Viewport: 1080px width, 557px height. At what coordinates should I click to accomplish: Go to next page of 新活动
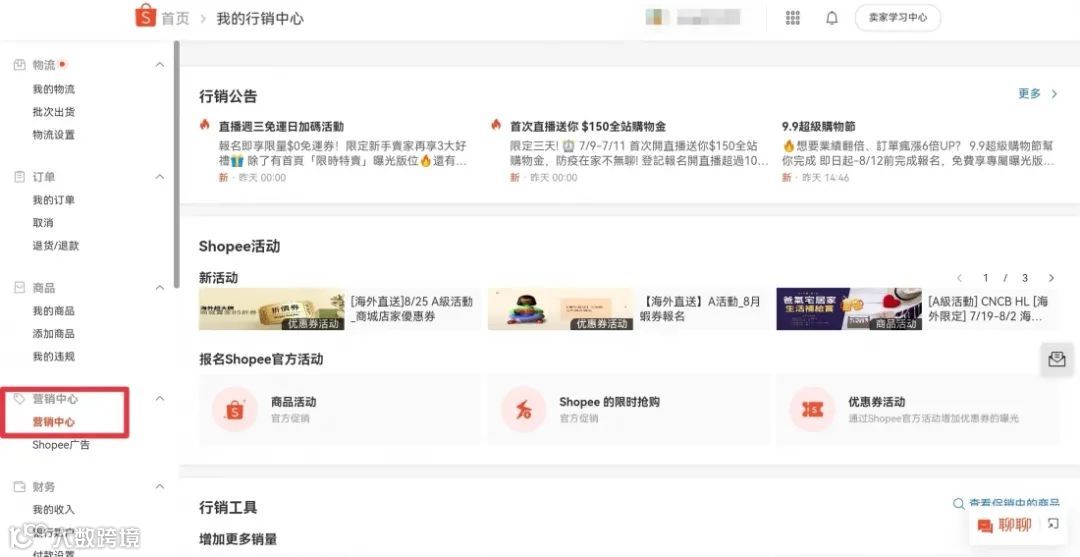coord(1051,278)
